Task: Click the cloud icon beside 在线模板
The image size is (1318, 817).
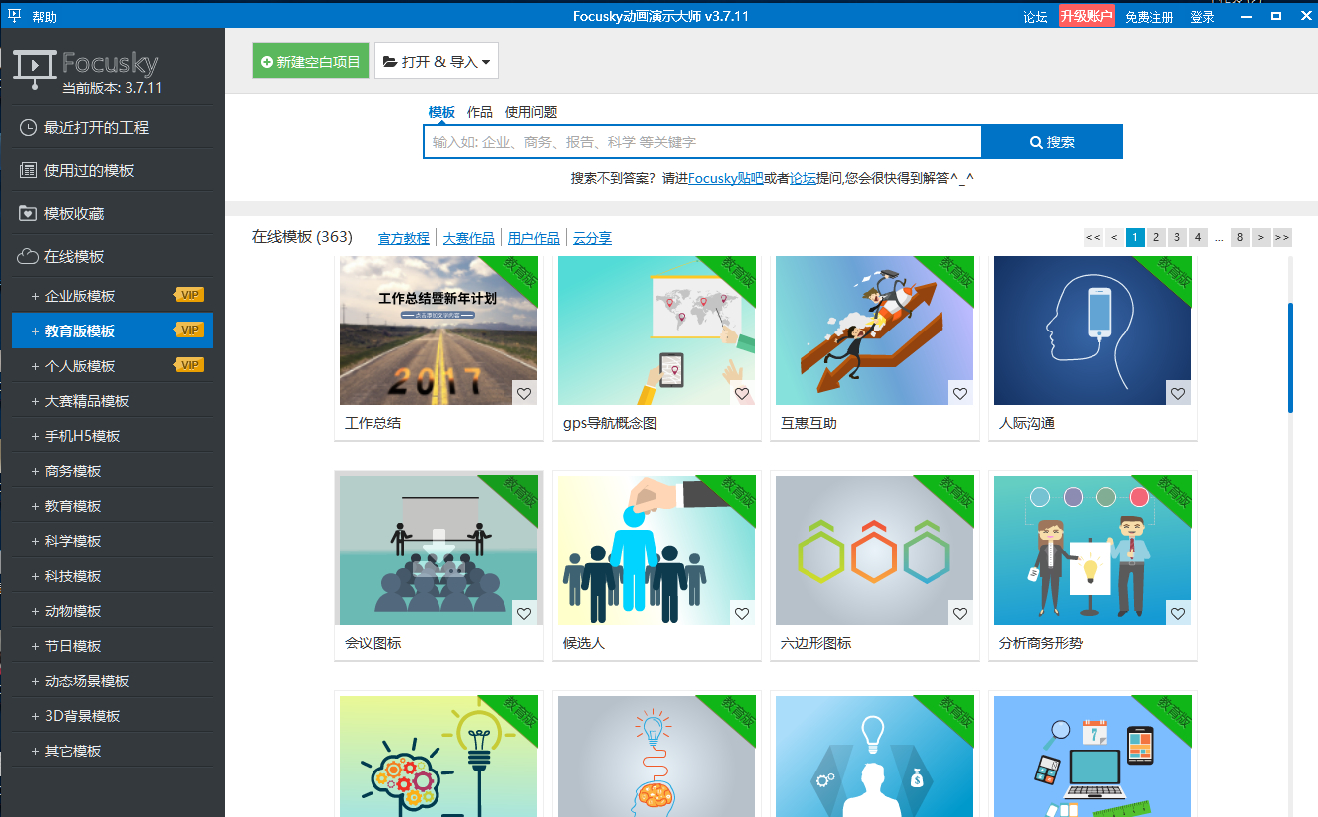Action: [x=28, y=257]
